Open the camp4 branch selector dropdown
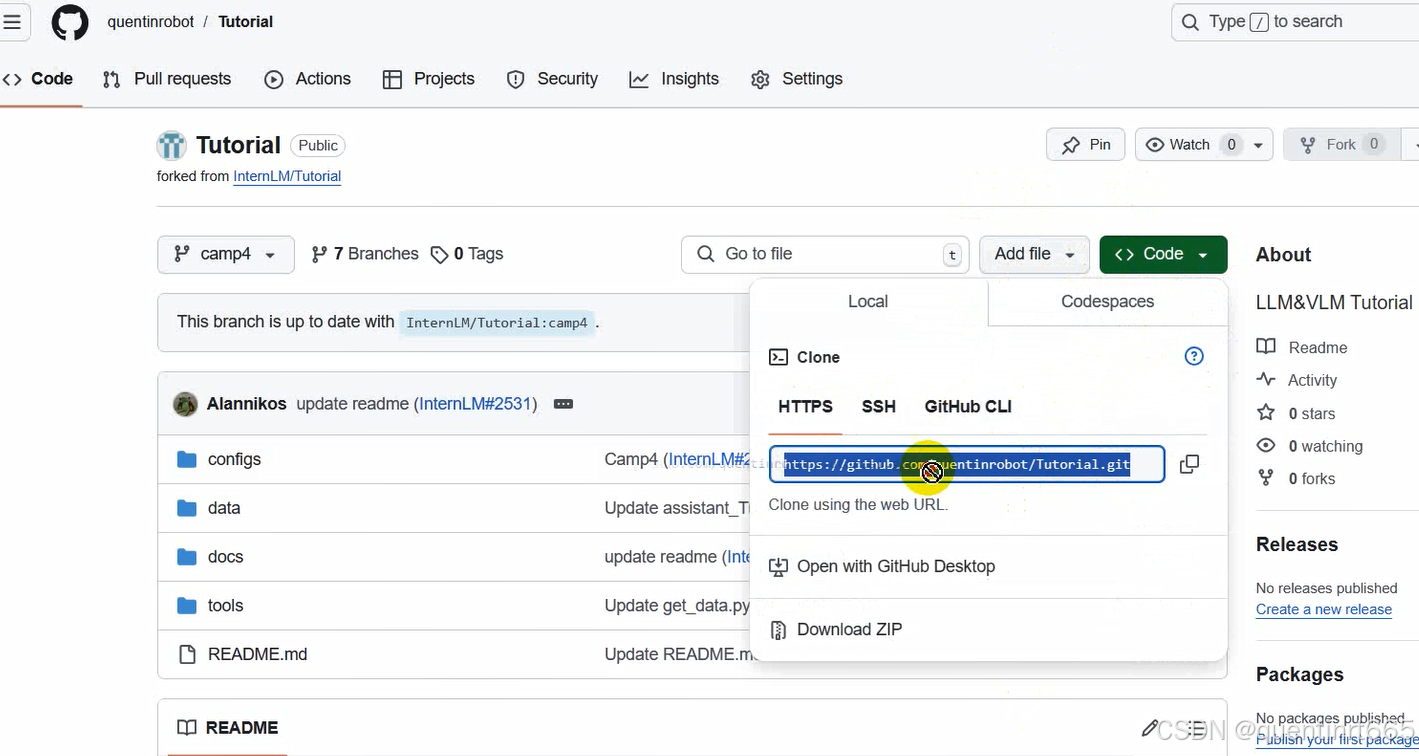This screenshot has height=756, width=1419. click(x=226, y=254)
